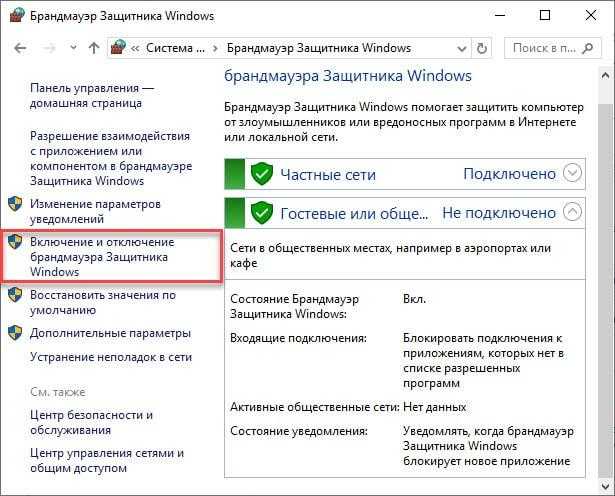Click the 'Гостевые или обще...' header text
The height and width of the screenshot is (496, 615).
[354, 213]
